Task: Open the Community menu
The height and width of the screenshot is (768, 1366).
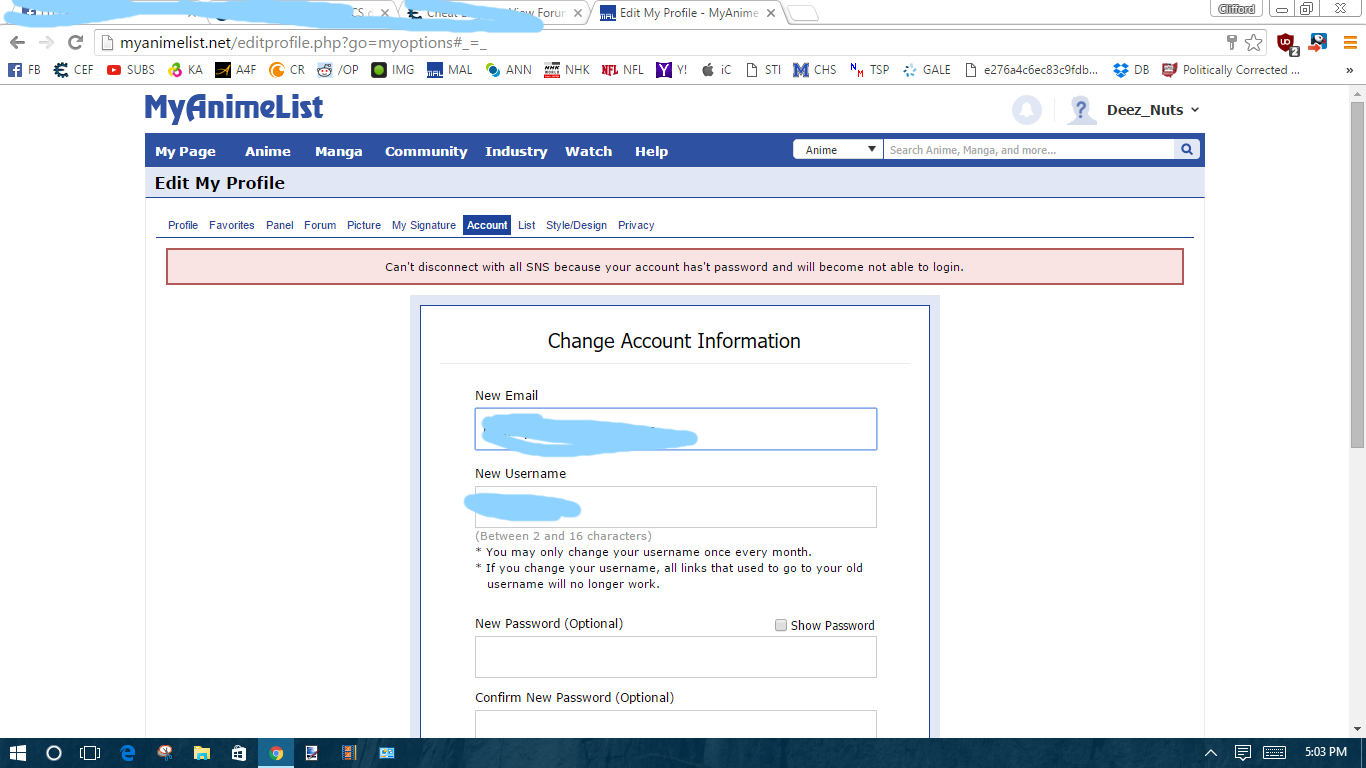Action: point(426,151)
